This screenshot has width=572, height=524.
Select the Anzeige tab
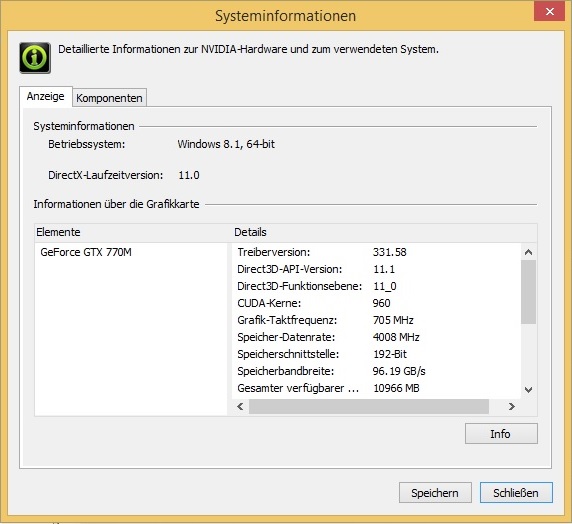tap(46, 96)
